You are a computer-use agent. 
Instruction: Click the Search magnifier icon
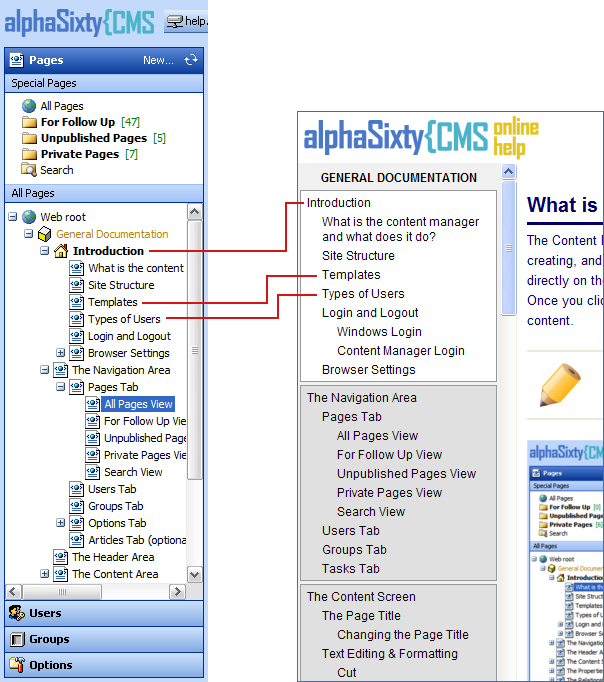[x=29, y=170]
